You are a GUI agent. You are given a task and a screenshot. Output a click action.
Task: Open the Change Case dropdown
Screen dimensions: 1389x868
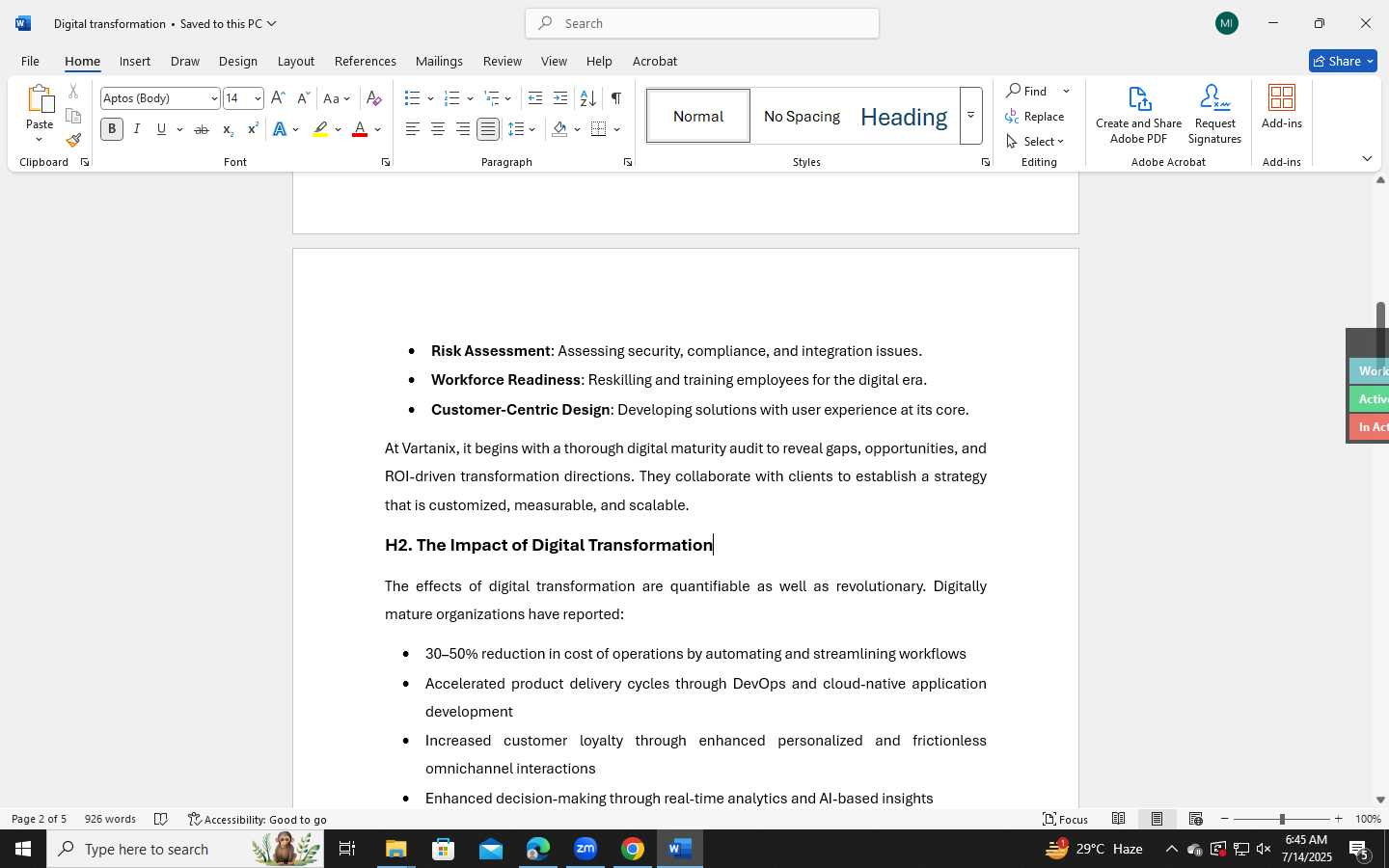[337, 98]
